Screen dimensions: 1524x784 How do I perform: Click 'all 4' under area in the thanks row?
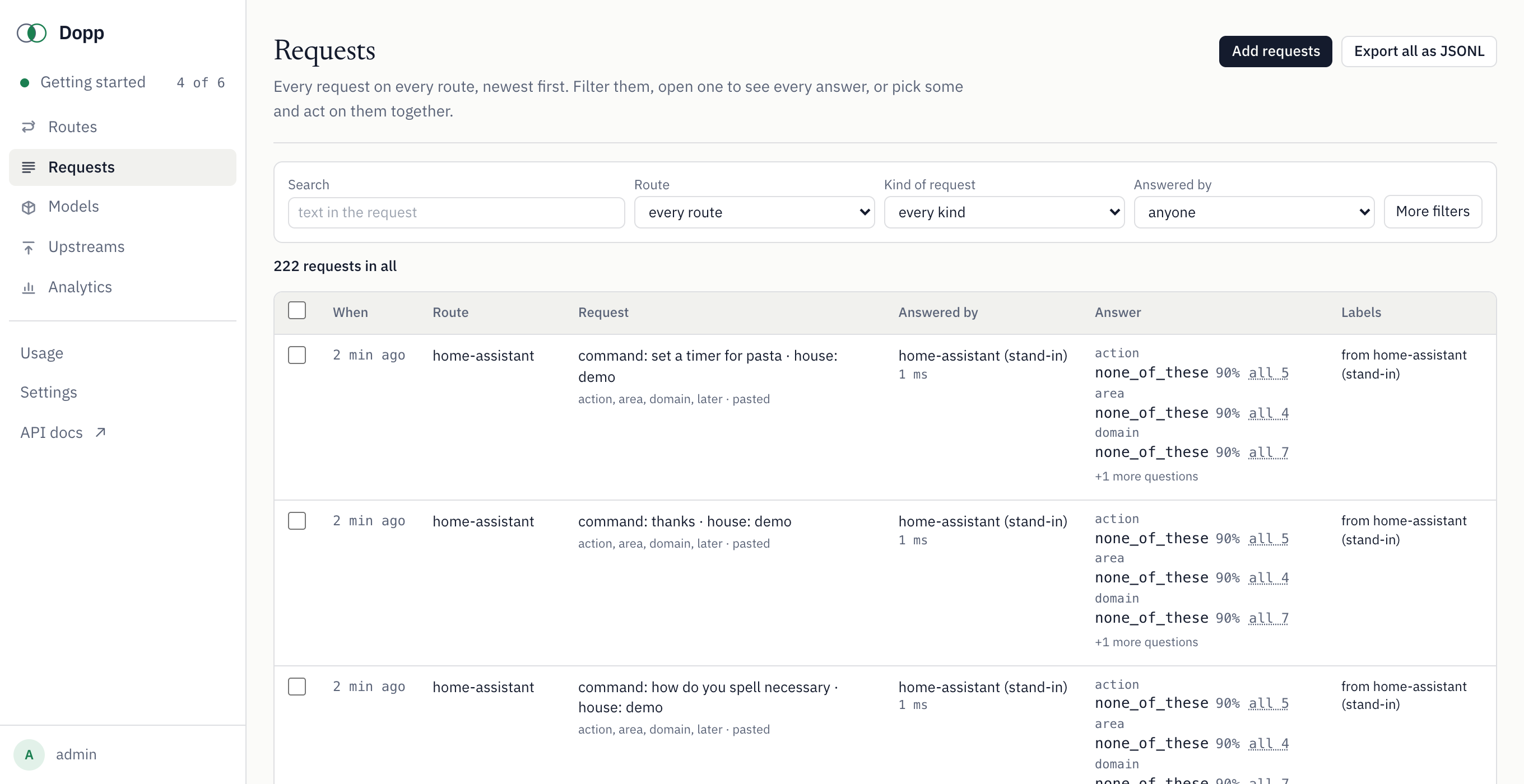click(1268, 578)
